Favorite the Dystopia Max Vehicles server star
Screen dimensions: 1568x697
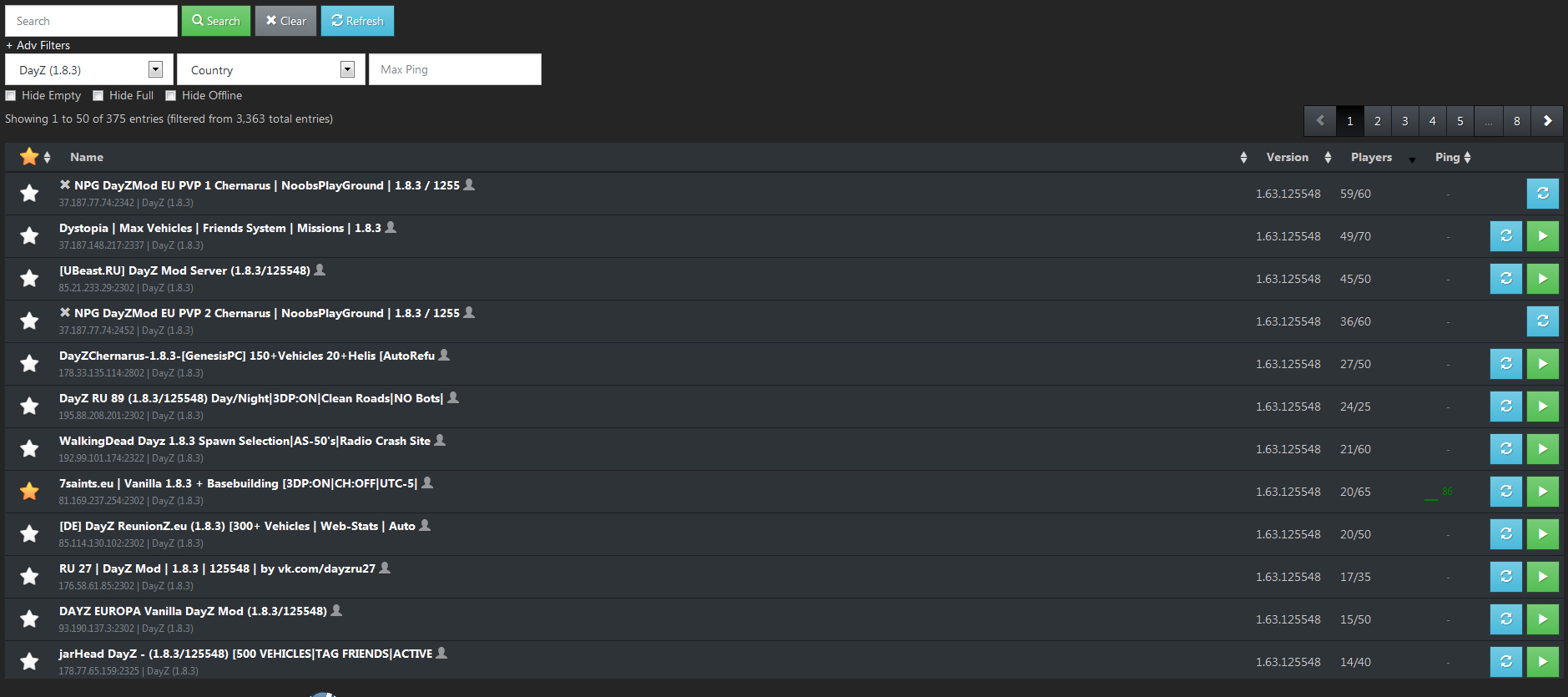[29, 236]
